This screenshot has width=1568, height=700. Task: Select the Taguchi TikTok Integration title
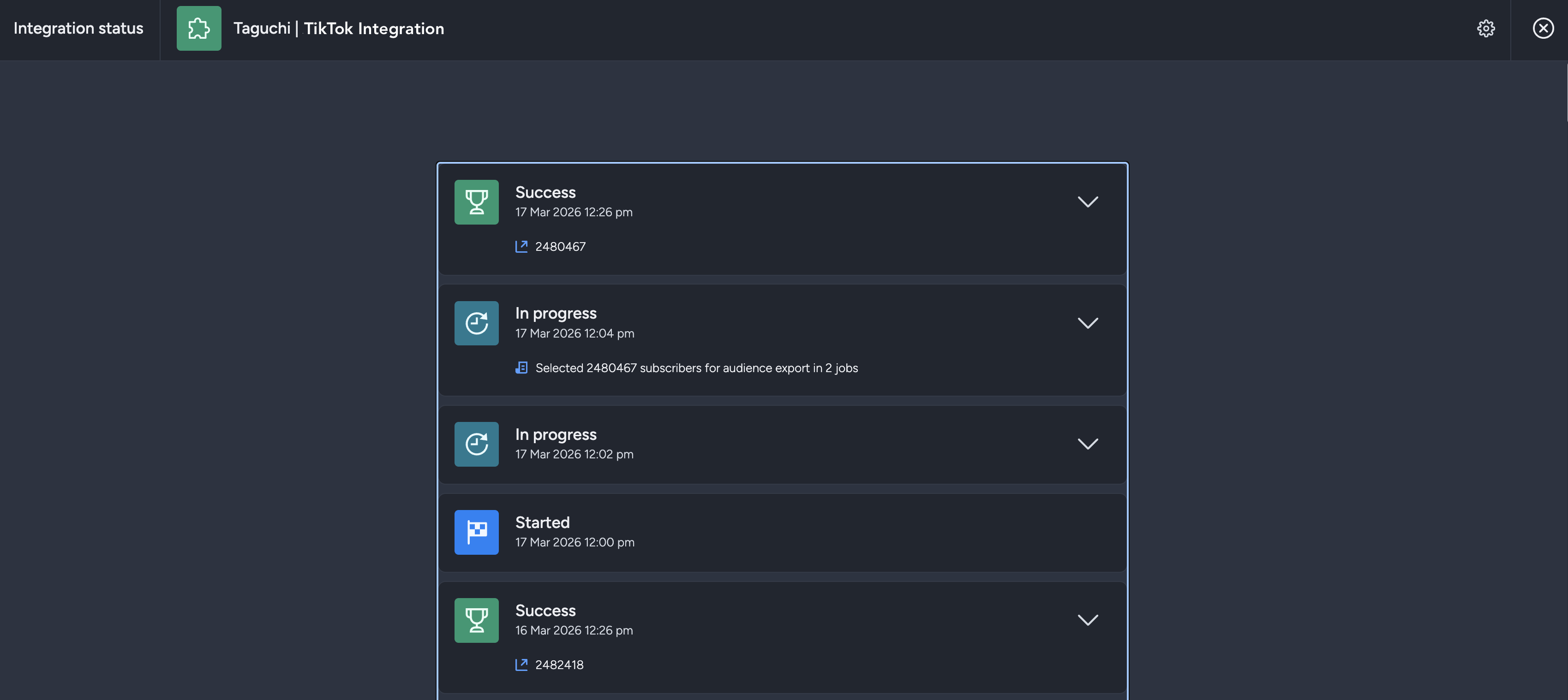point(338,28)
